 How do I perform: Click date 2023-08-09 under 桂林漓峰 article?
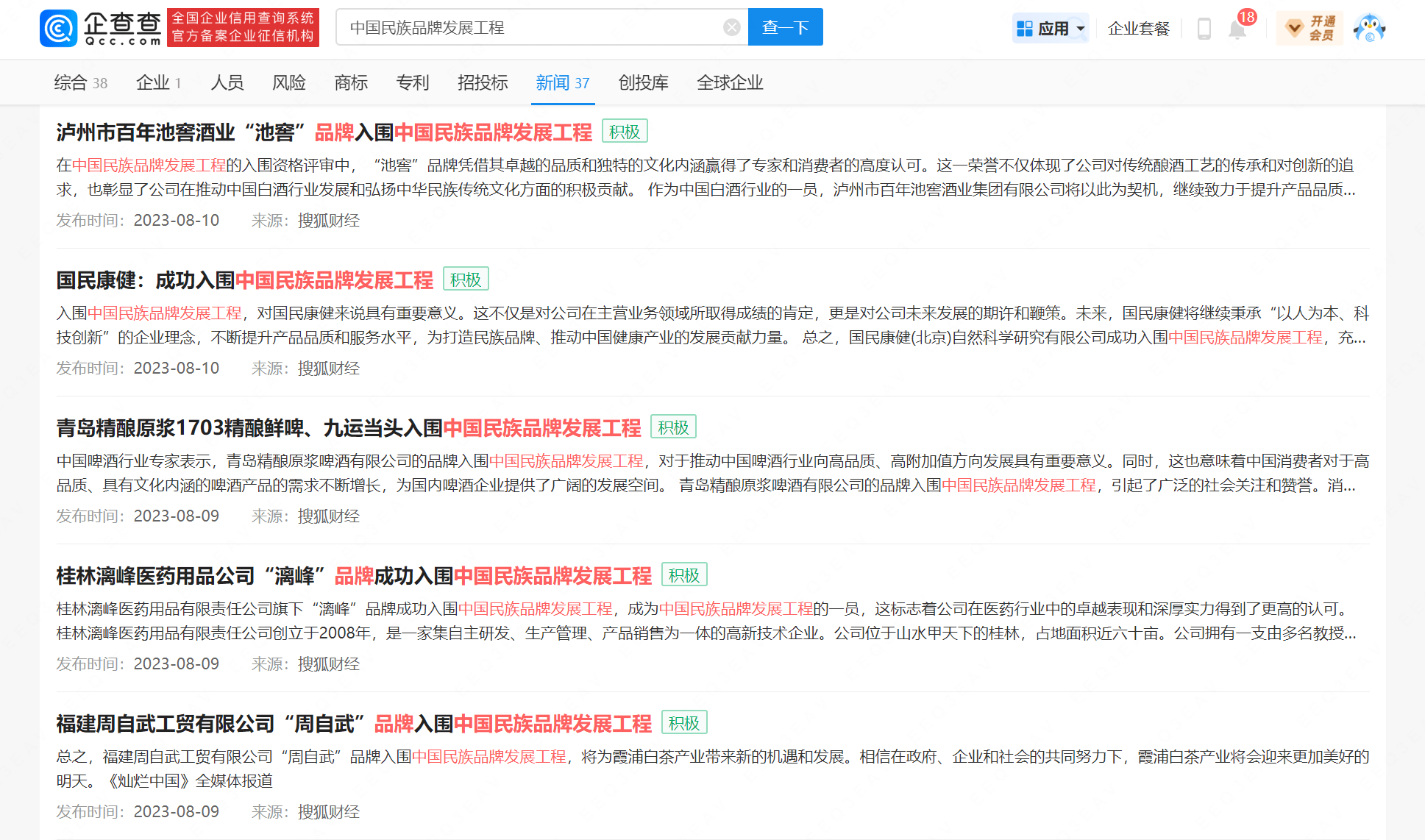click(177, 664)
